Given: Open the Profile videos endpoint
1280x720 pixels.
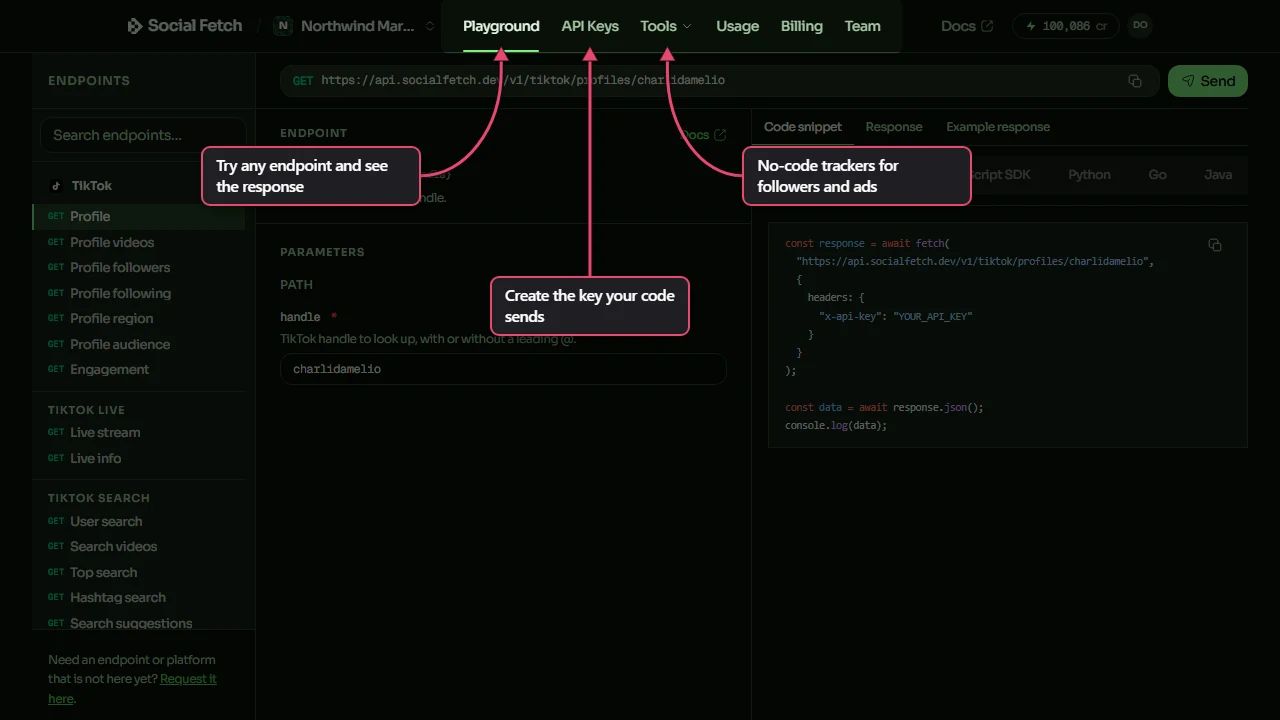Looking at the screenshot, I should click(x=139, y=242).
